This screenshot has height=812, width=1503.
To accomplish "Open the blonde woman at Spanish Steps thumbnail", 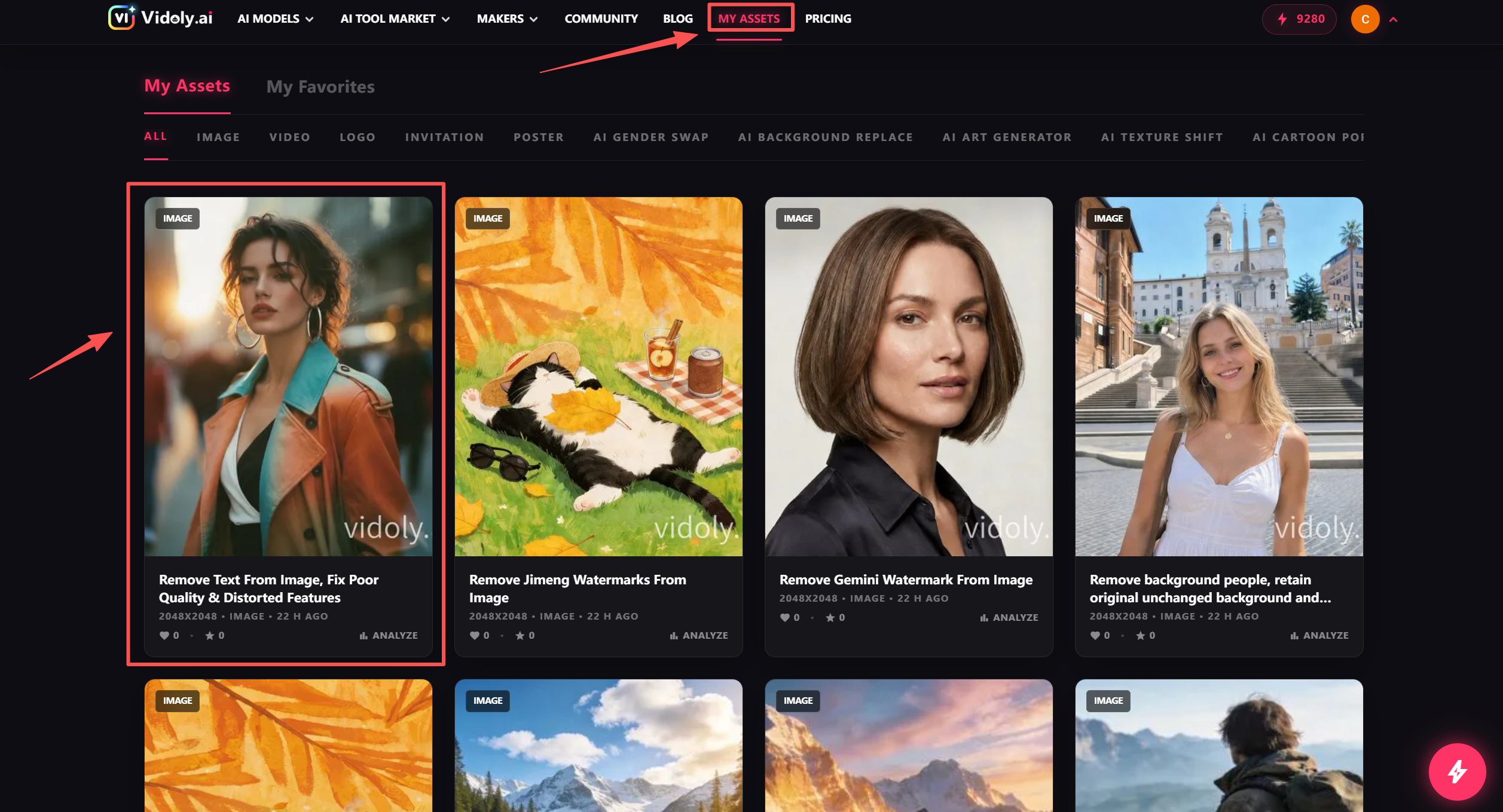I will [x=1219, y=376].
